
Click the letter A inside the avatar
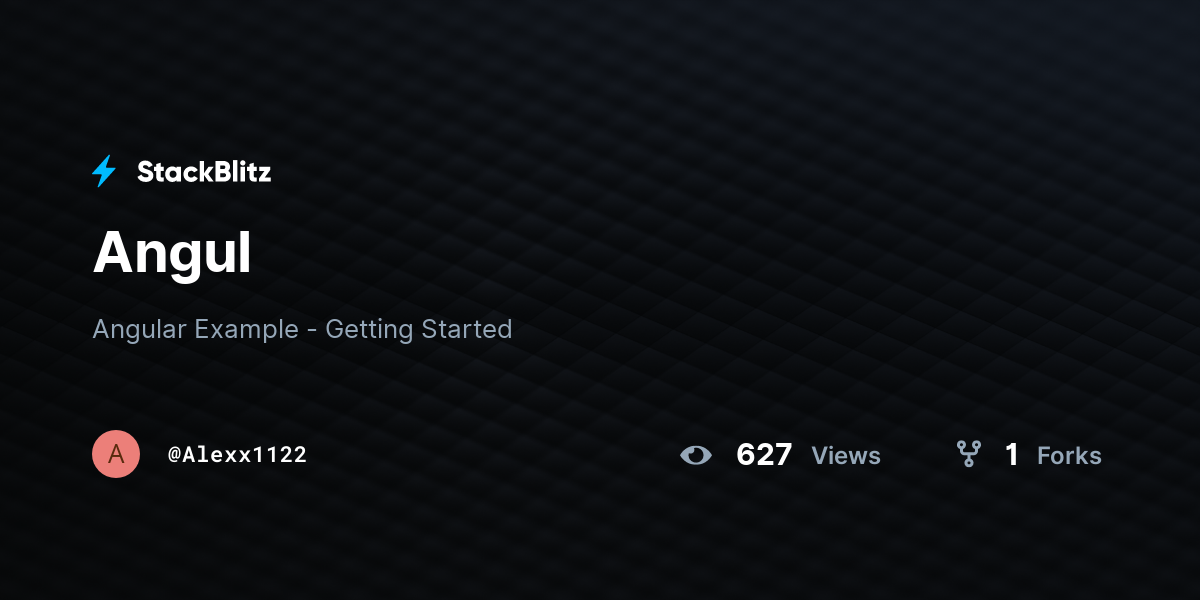coord(116,454)
